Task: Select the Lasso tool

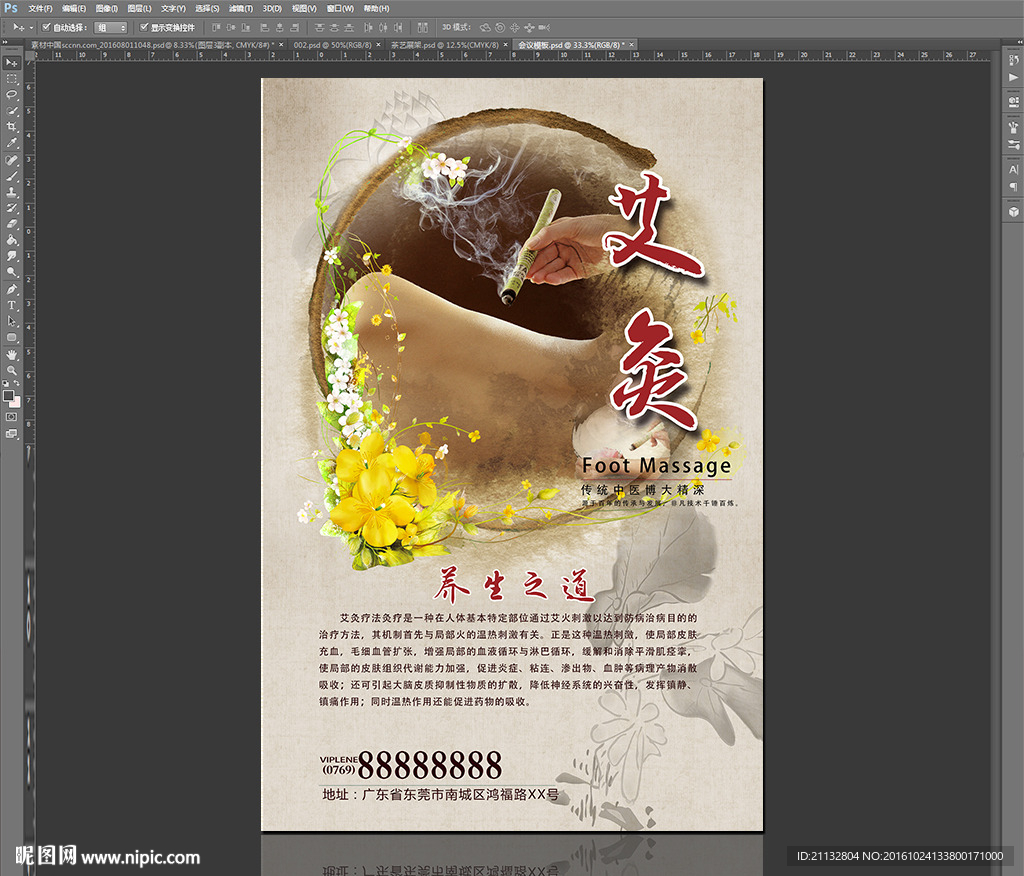Action: pyautogui.click(x=12, y=94)
